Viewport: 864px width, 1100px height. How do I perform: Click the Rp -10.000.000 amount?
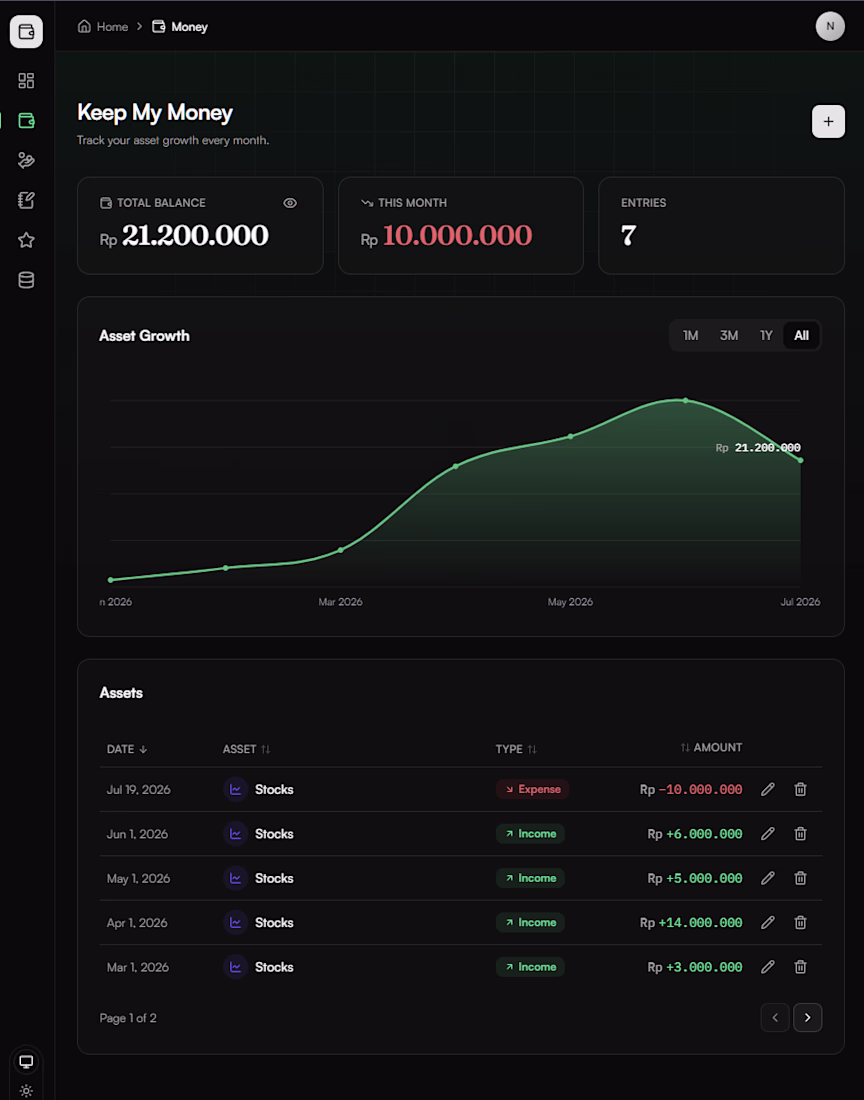click(691, 789)
